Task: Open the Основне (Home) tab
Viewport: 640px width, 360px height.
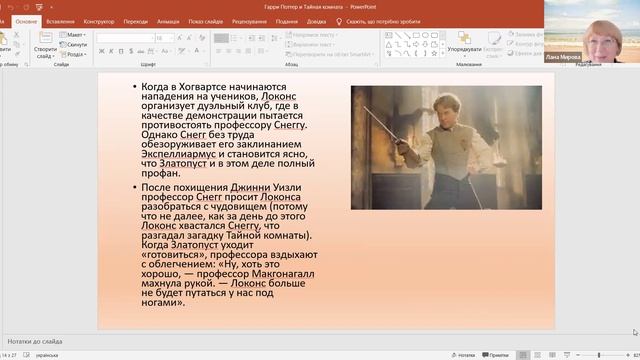Action: (26, 22)
